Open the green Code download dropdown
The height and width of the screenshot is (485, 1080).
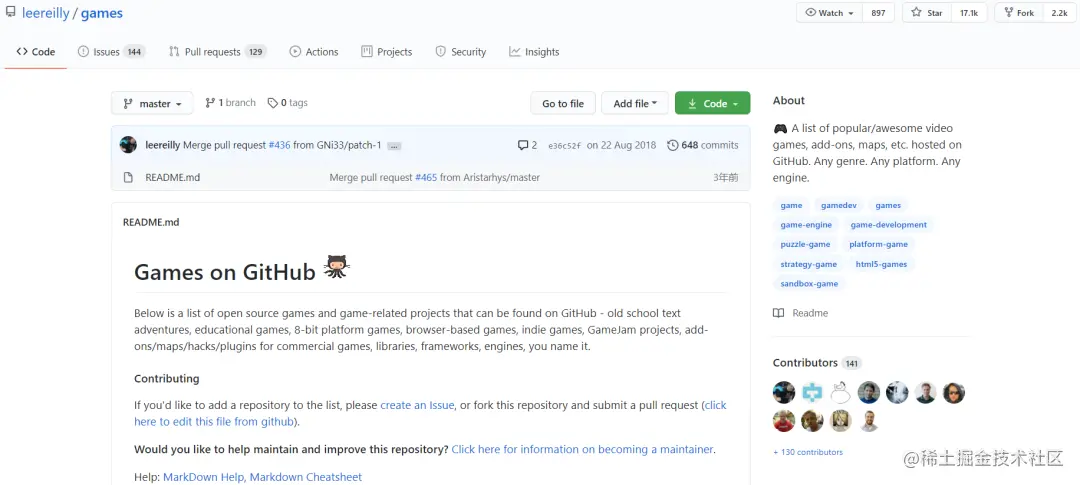coord(712,103)
